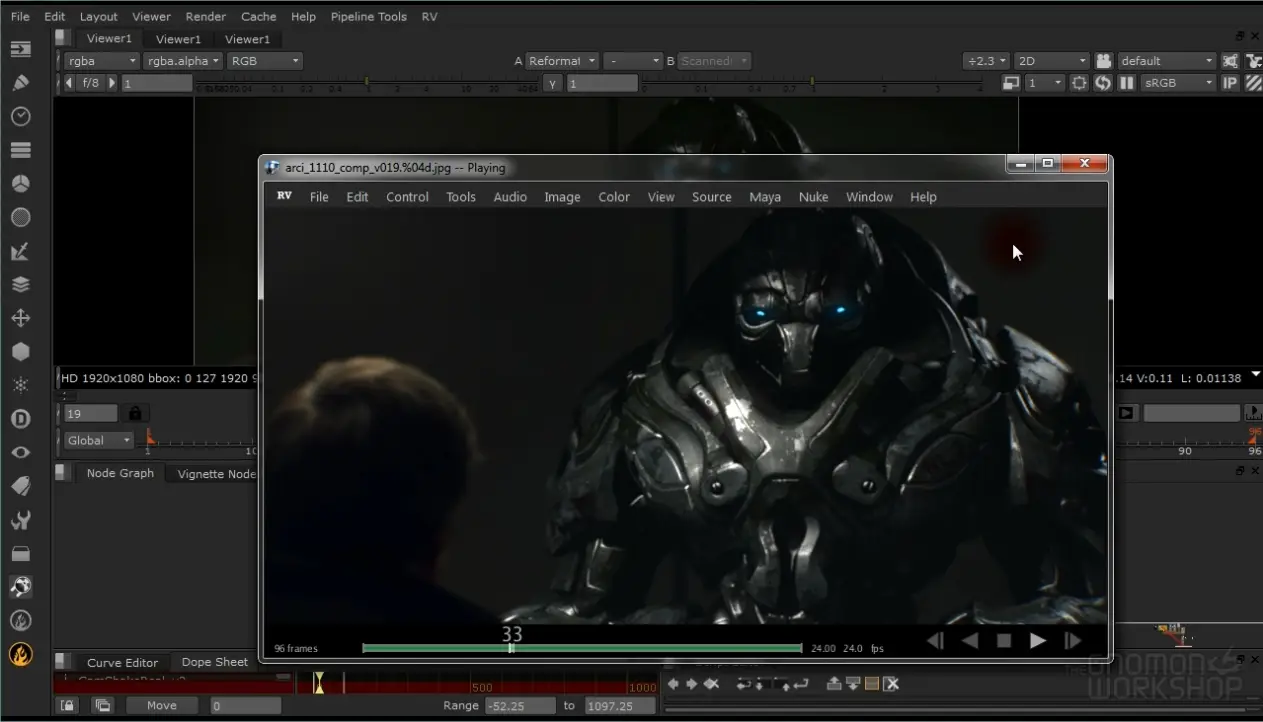Screen dimensions: 1263x722
Task: Open the Particles nodes icon
Action: [20, 385]
